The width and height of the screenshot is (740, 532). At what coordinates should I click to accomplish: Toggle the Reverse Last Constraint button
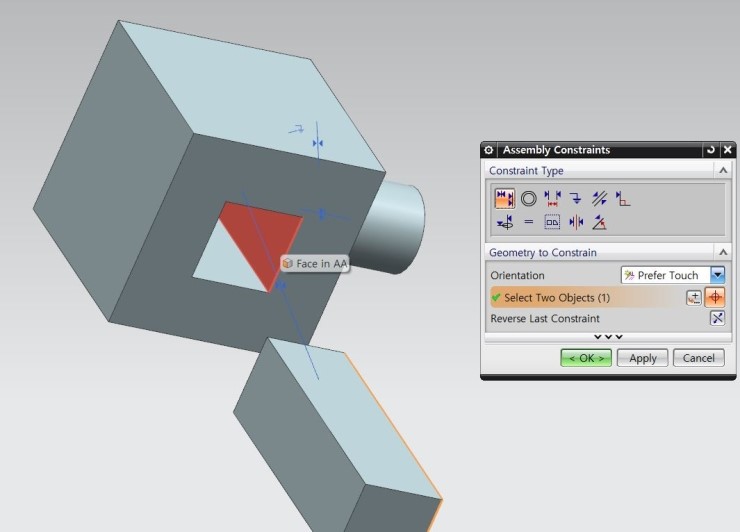click(716, 319)
